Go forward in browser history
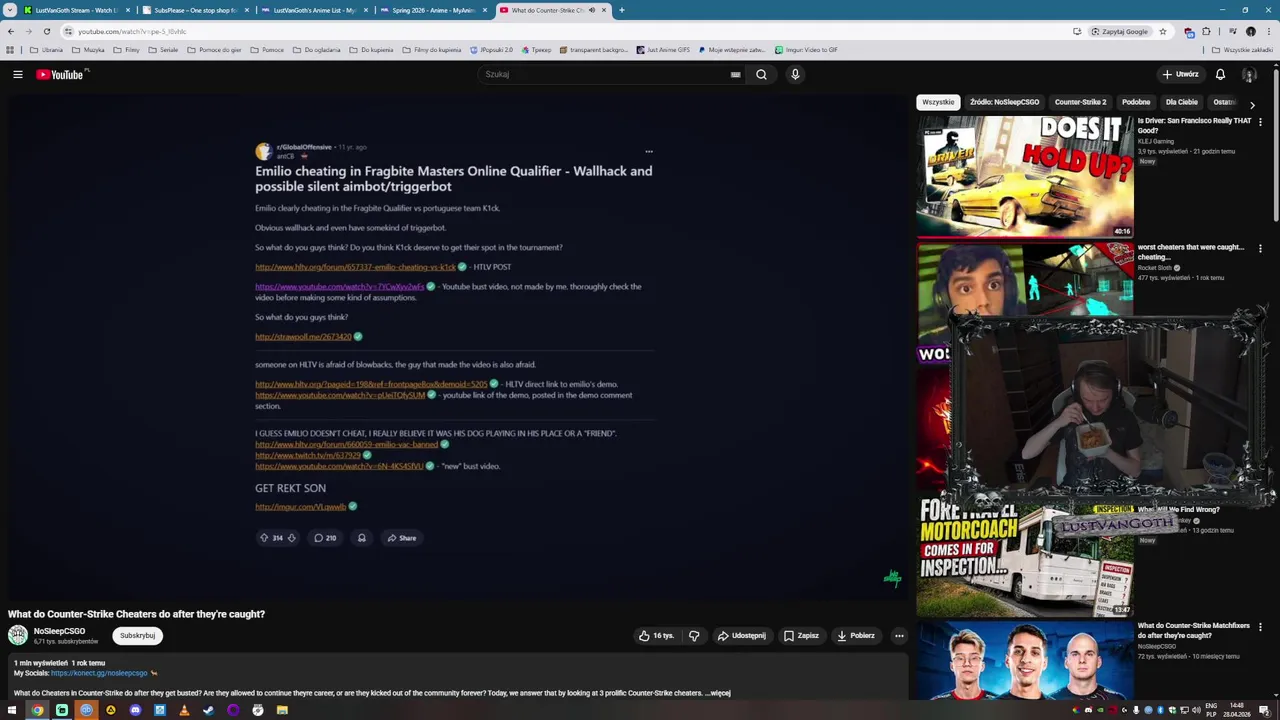Image resolution: width=1280 pixels, height=720 pixels. (28, 31)
